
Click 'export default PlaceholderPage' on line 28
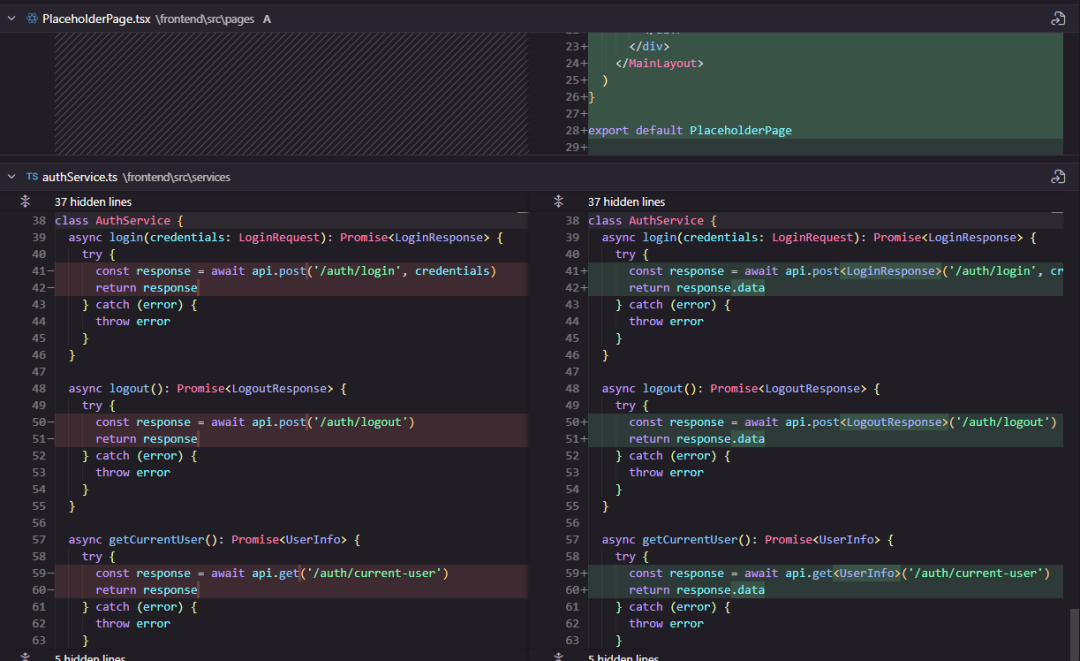pos(689,130)
